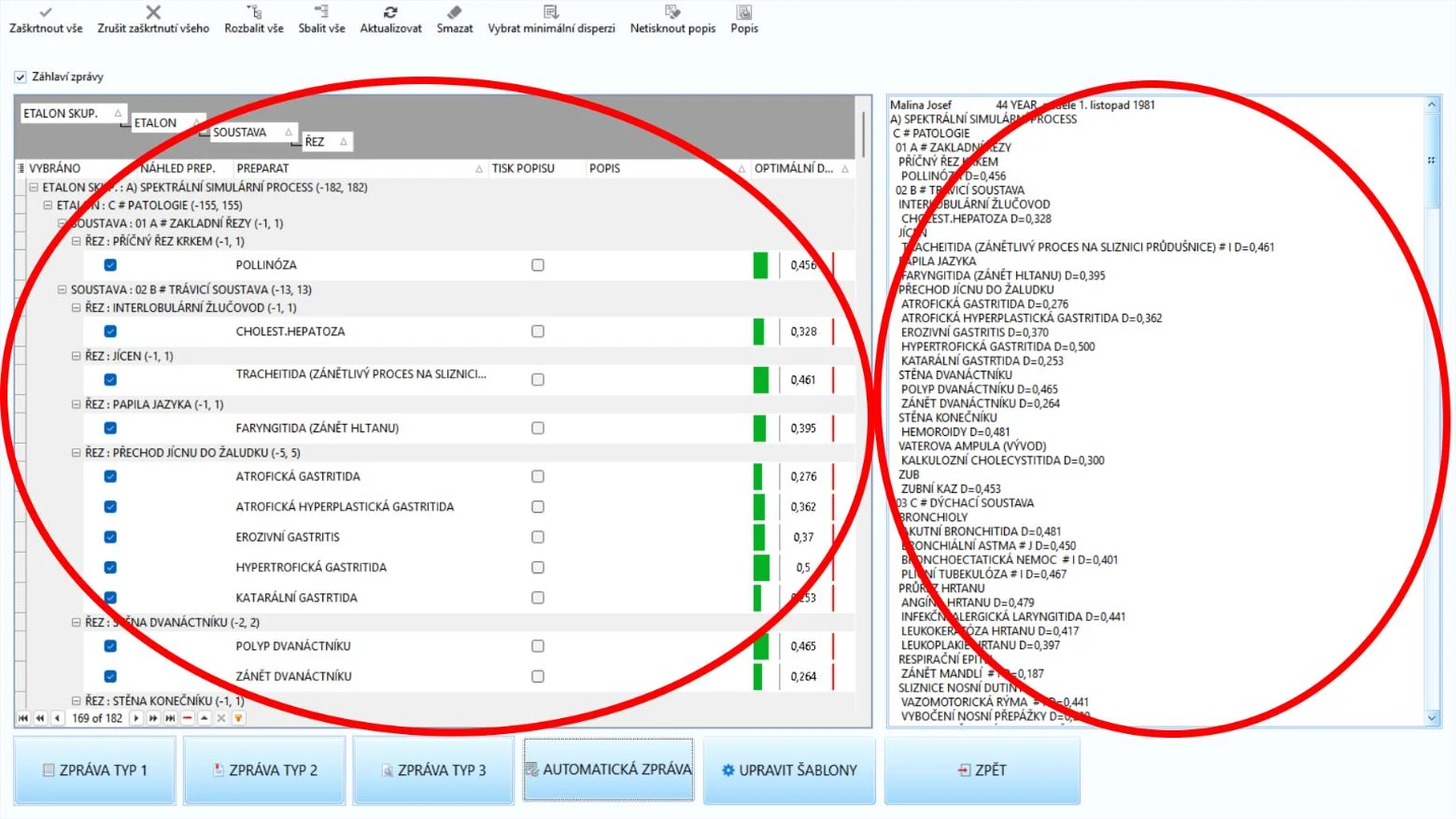Click the Sbalit vše toolbar icon

click(321, 12)
